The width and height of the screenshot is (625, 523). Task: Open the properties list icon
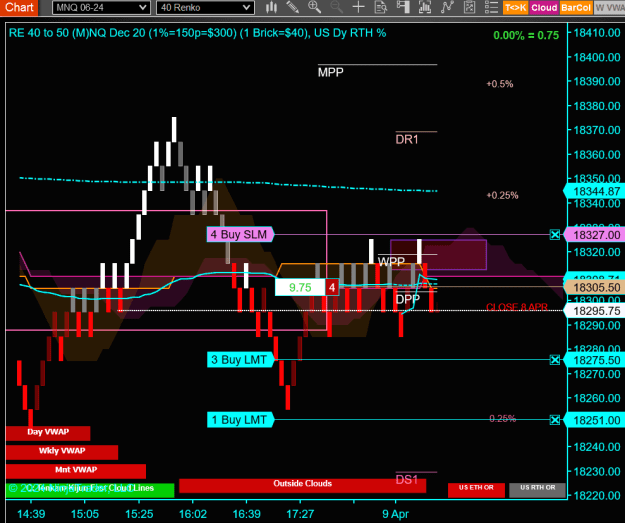[491, 7]
